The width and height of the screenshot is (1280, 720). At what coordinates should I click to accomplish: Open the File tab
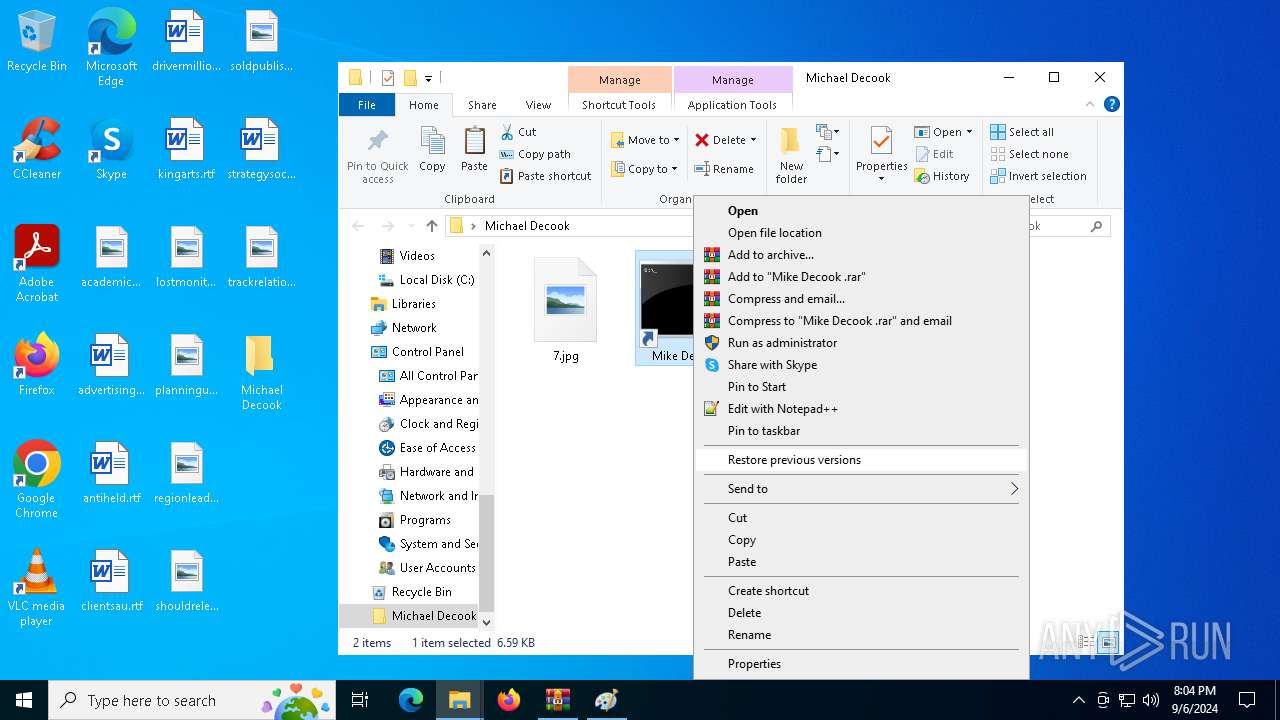pos(367,105)
